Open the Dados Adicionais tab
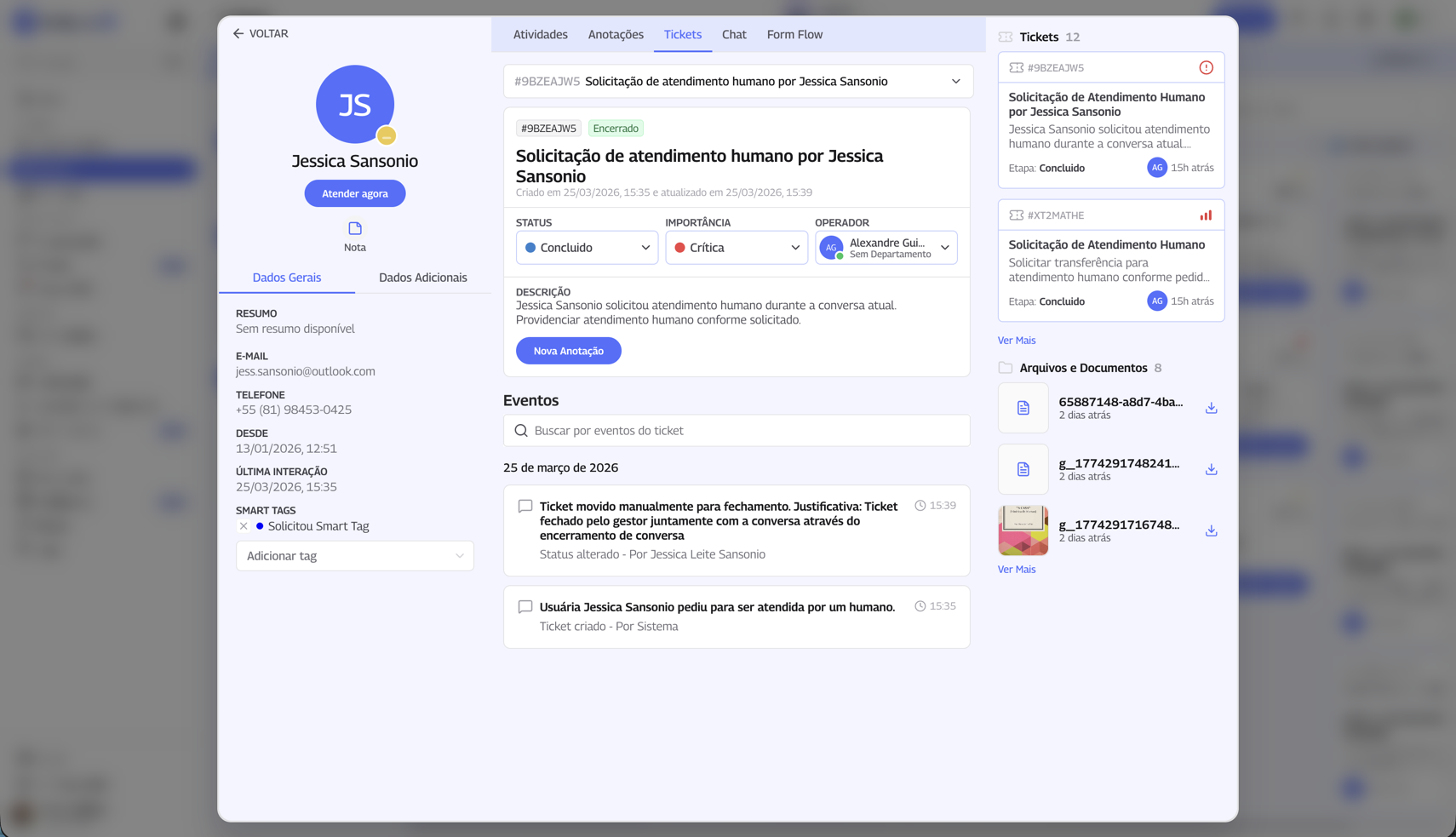This screenshot has height=837, width=1456. (x=422, y=278)
